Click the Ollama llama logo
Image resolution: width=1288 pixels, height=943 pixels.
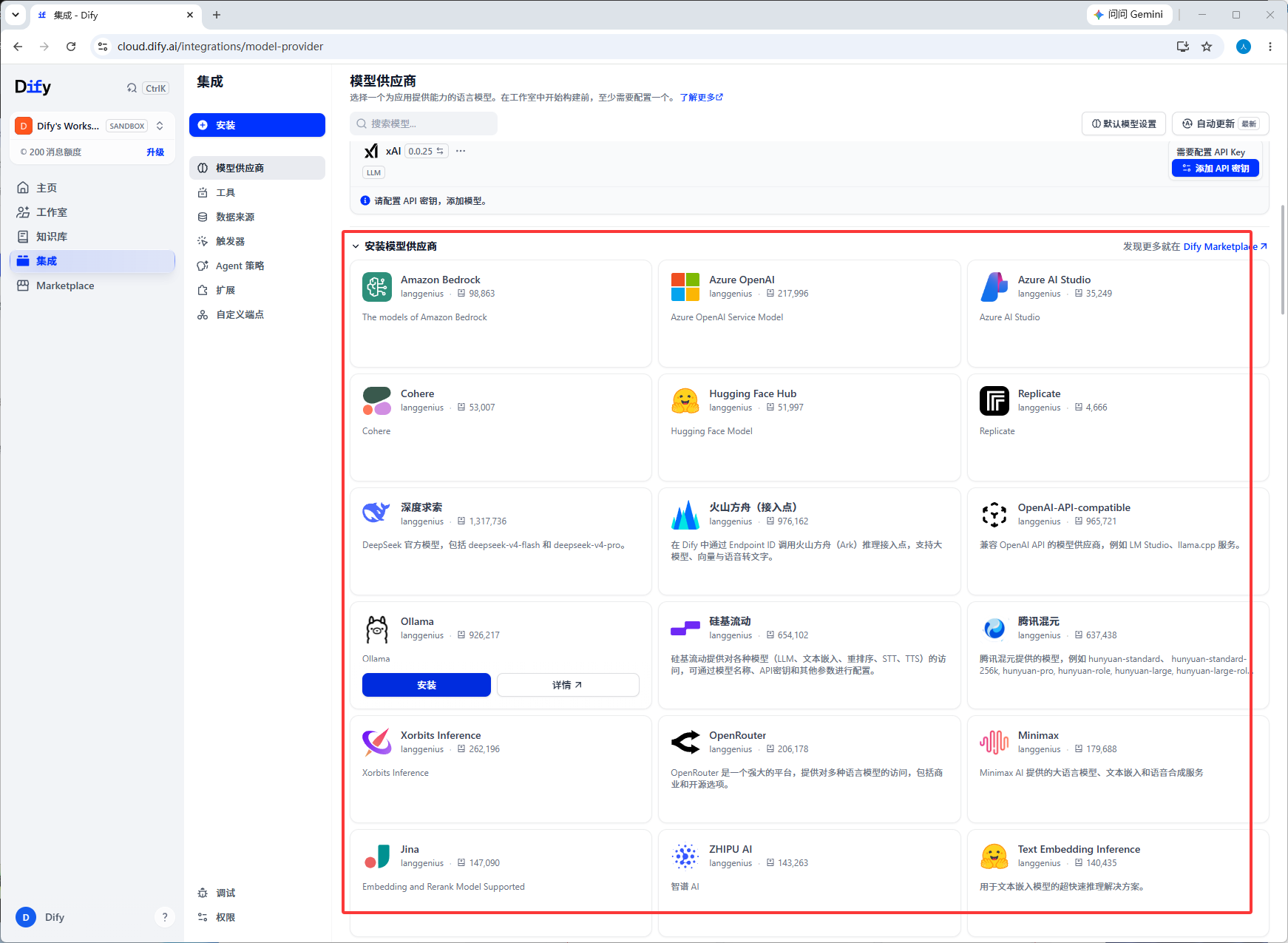tap(377, 629)
